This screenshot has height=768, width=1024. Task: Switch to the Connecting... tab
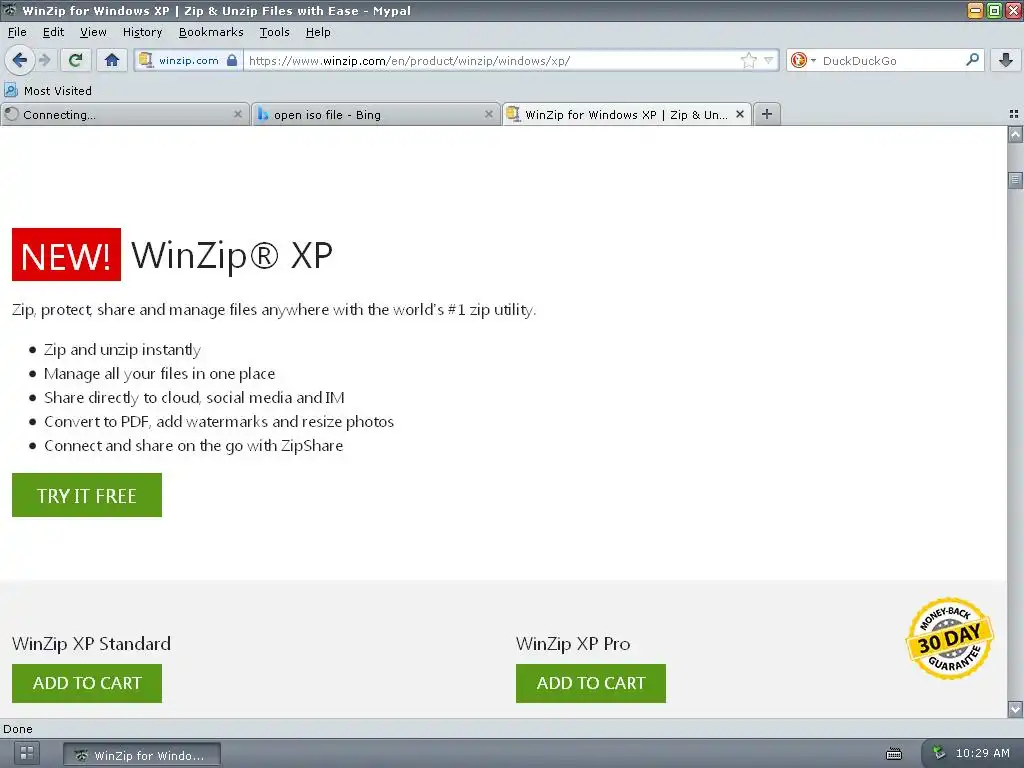125,114
